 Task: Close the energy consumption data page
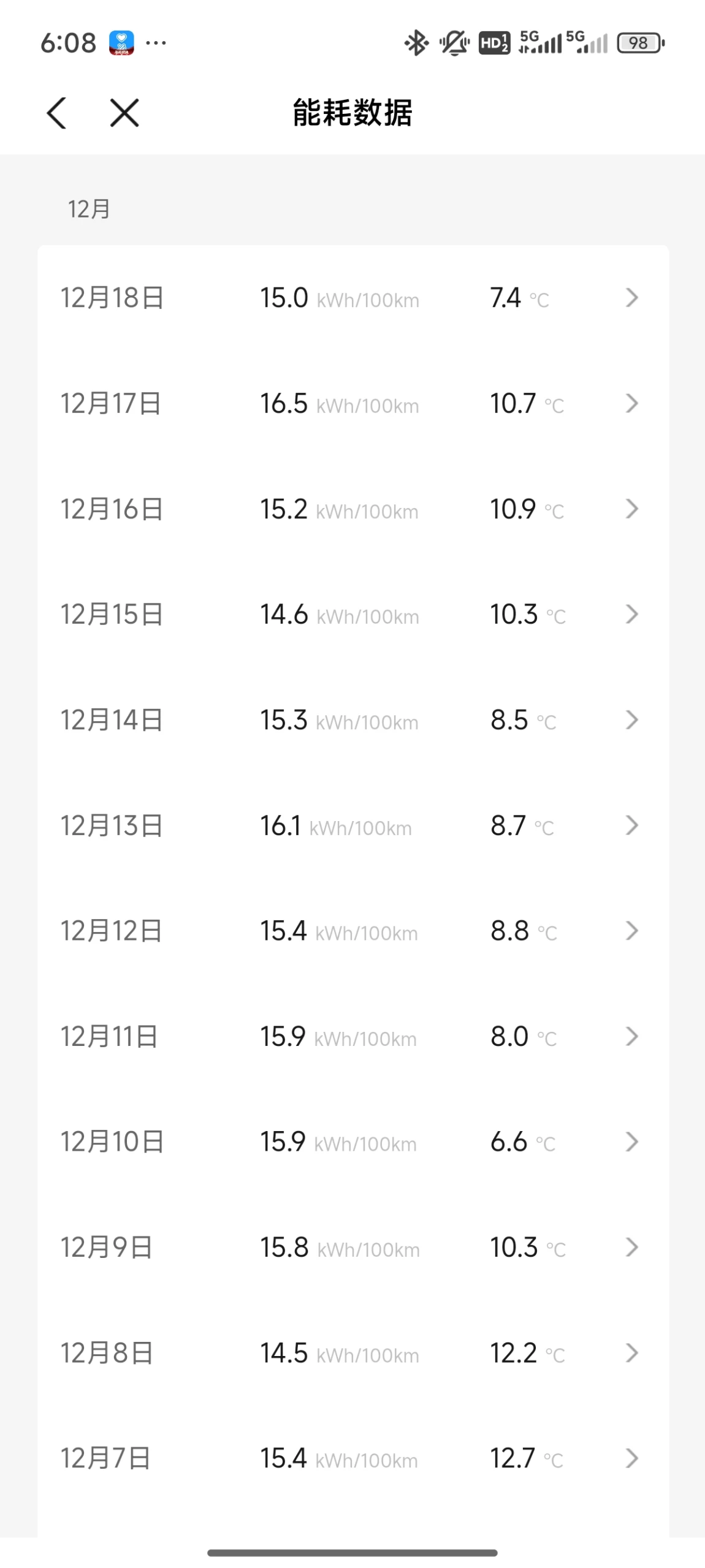coord(124,113)
